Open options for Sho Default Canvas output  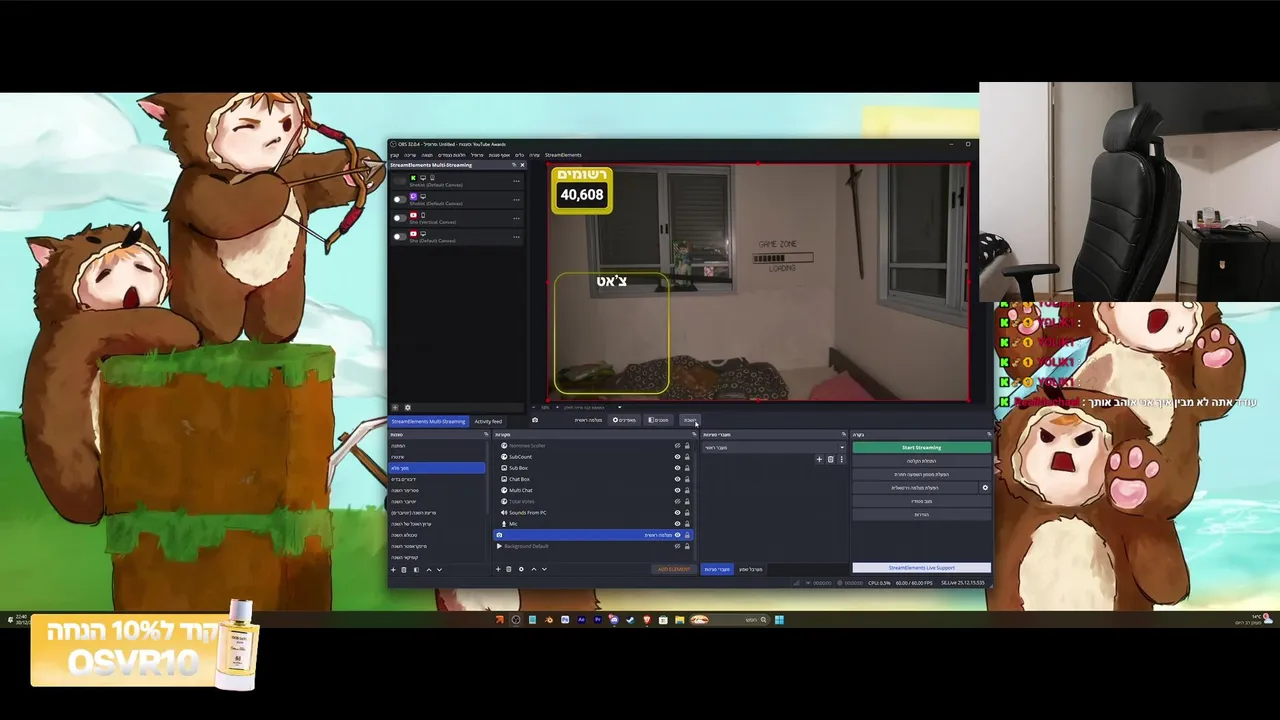click(x=516, y=237)
